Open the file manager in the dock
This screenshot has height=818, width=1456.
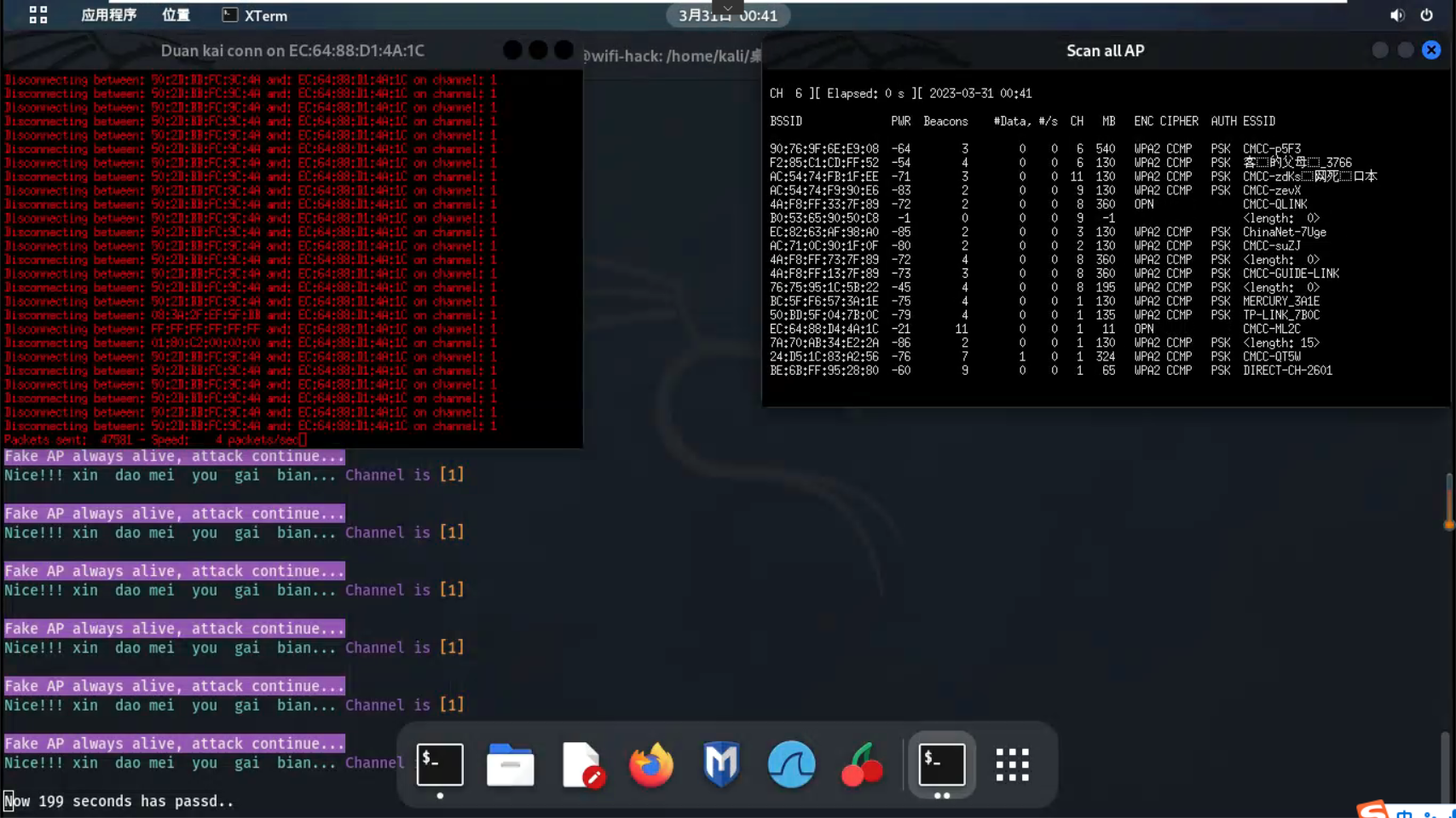click(510, 764)
